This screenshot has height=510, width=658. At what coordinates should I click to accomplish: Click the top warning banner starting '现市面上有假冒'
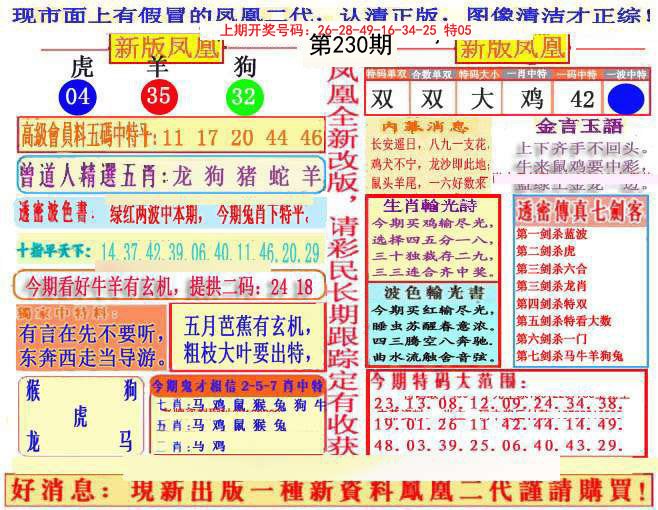click(x=332, y=15)
